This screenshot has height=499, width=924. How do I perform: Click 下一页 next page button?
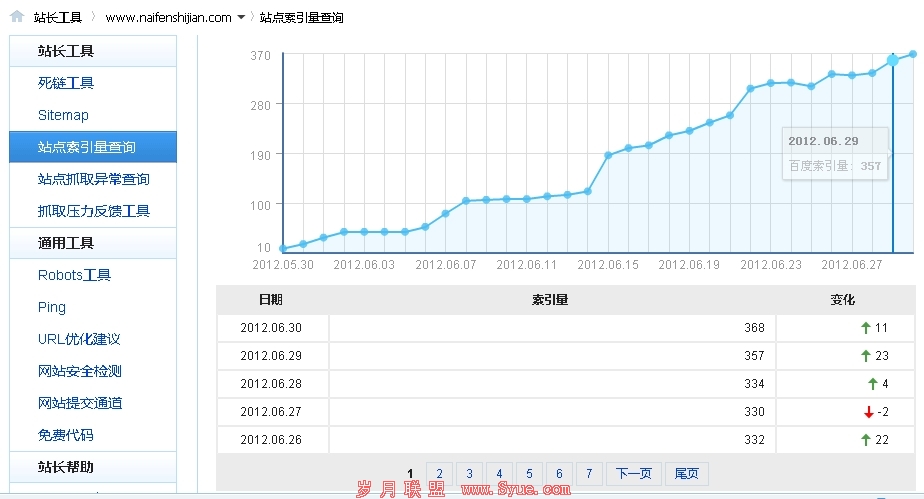click(633, 474)
